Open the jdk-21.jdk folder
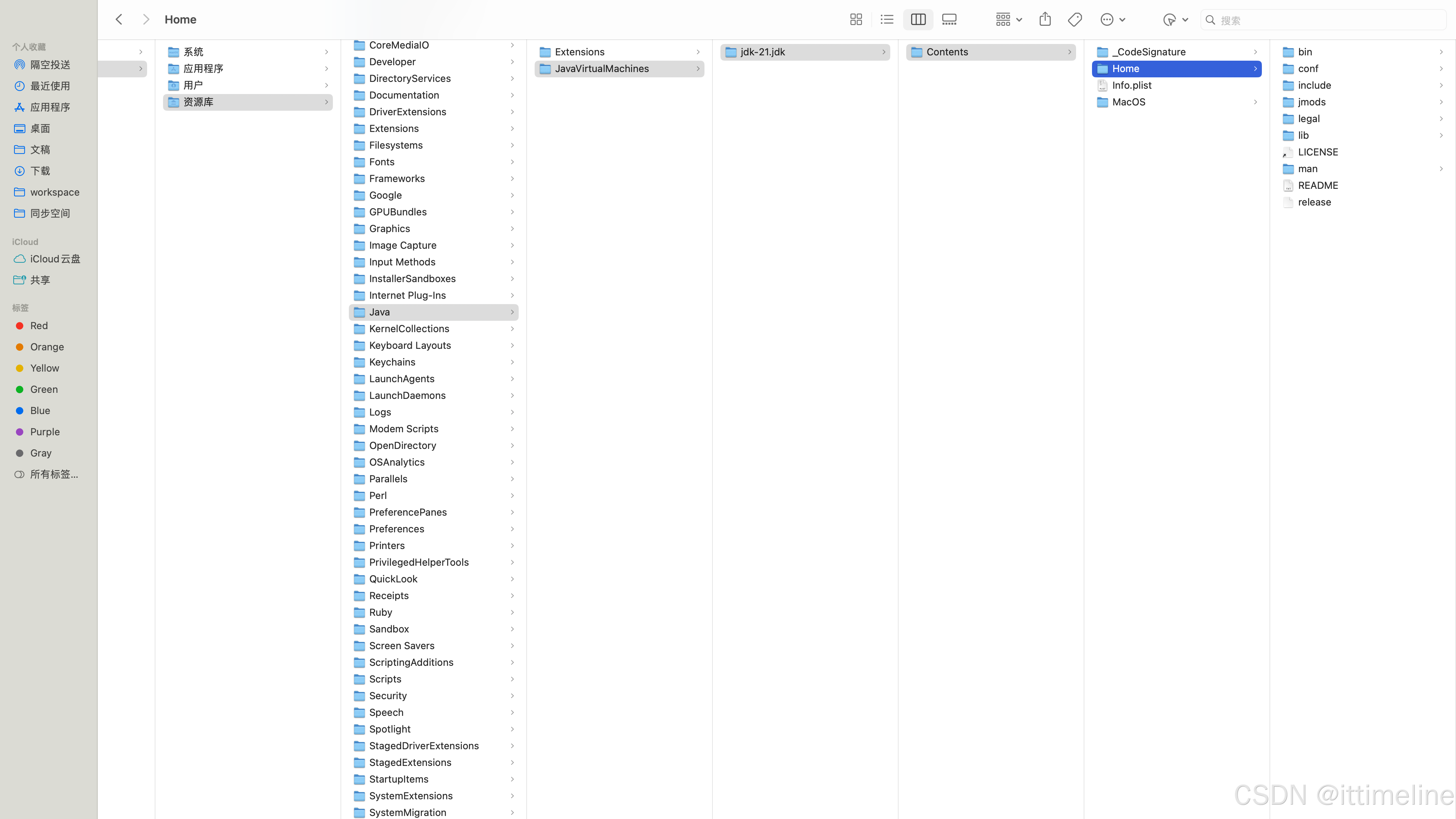This screenshot has width=1456, height=819. coord(763,52)
